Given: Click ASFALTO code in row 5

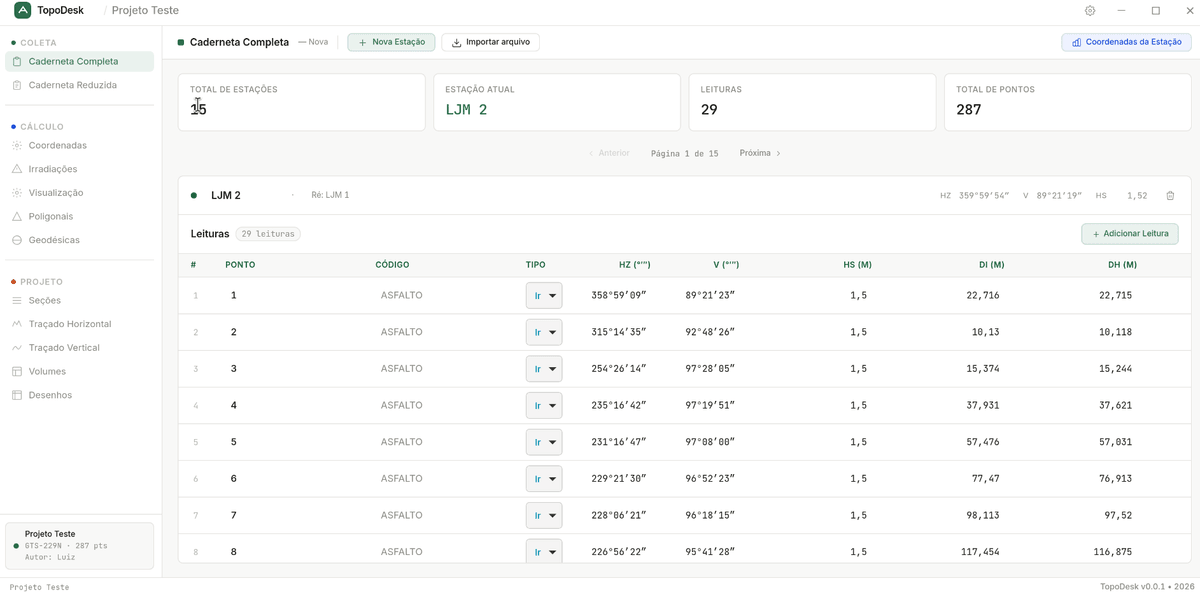Looking at the screenshot, I should [x=401, y=442].
